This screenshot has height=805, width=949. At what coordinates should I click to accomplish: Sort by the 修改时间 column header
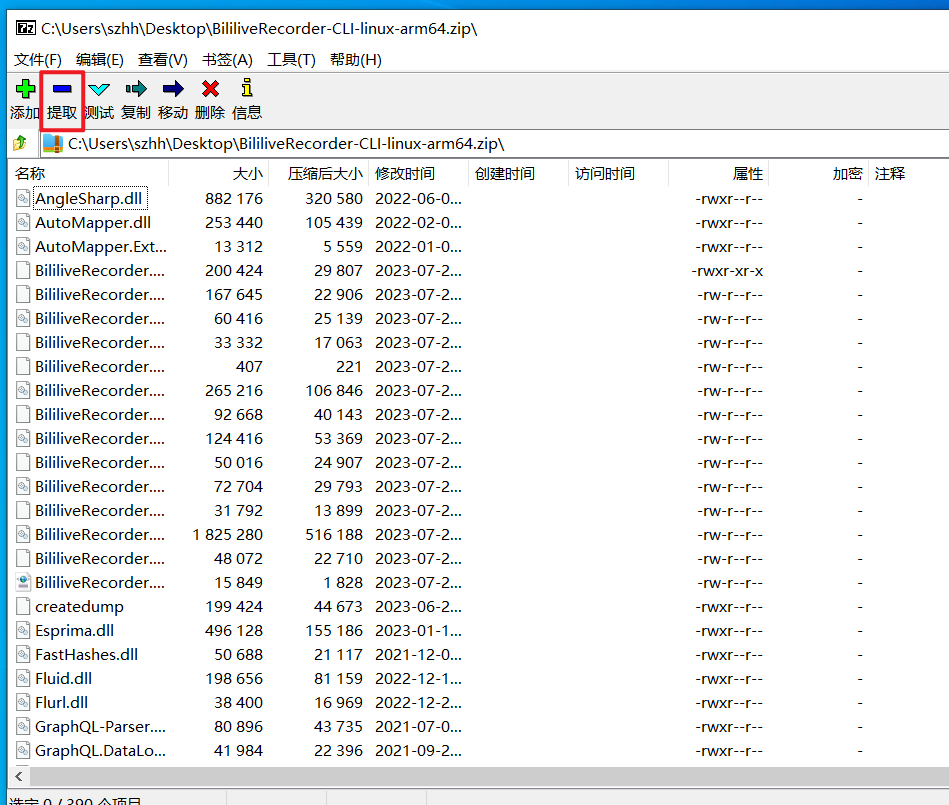click(418, 174)
